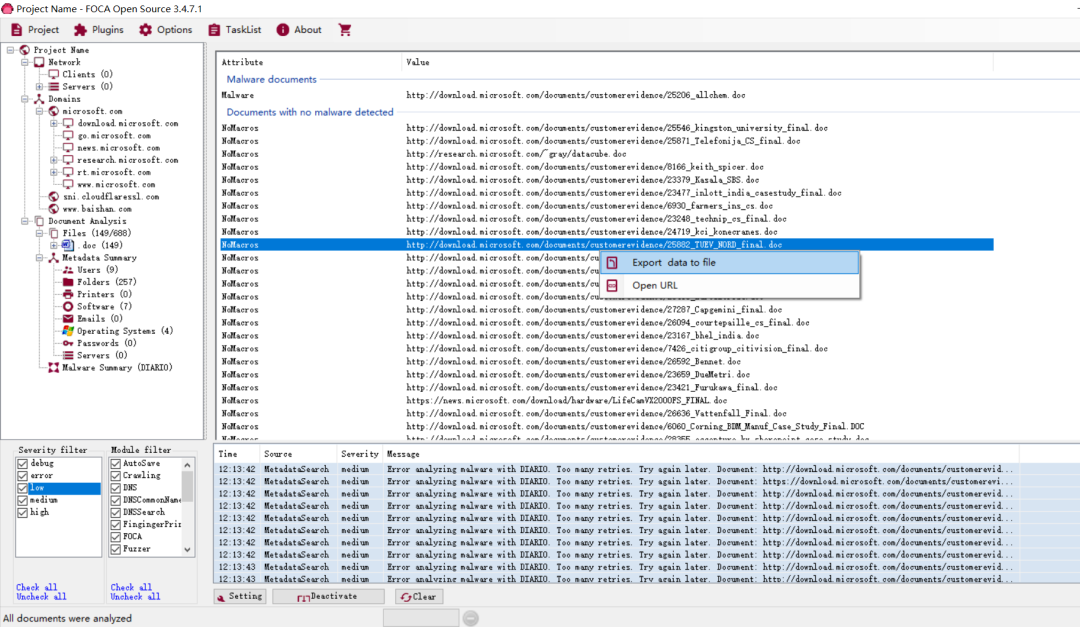
Task: Click the .doc (149) Word file icon
Action: [x=68, y=245]
